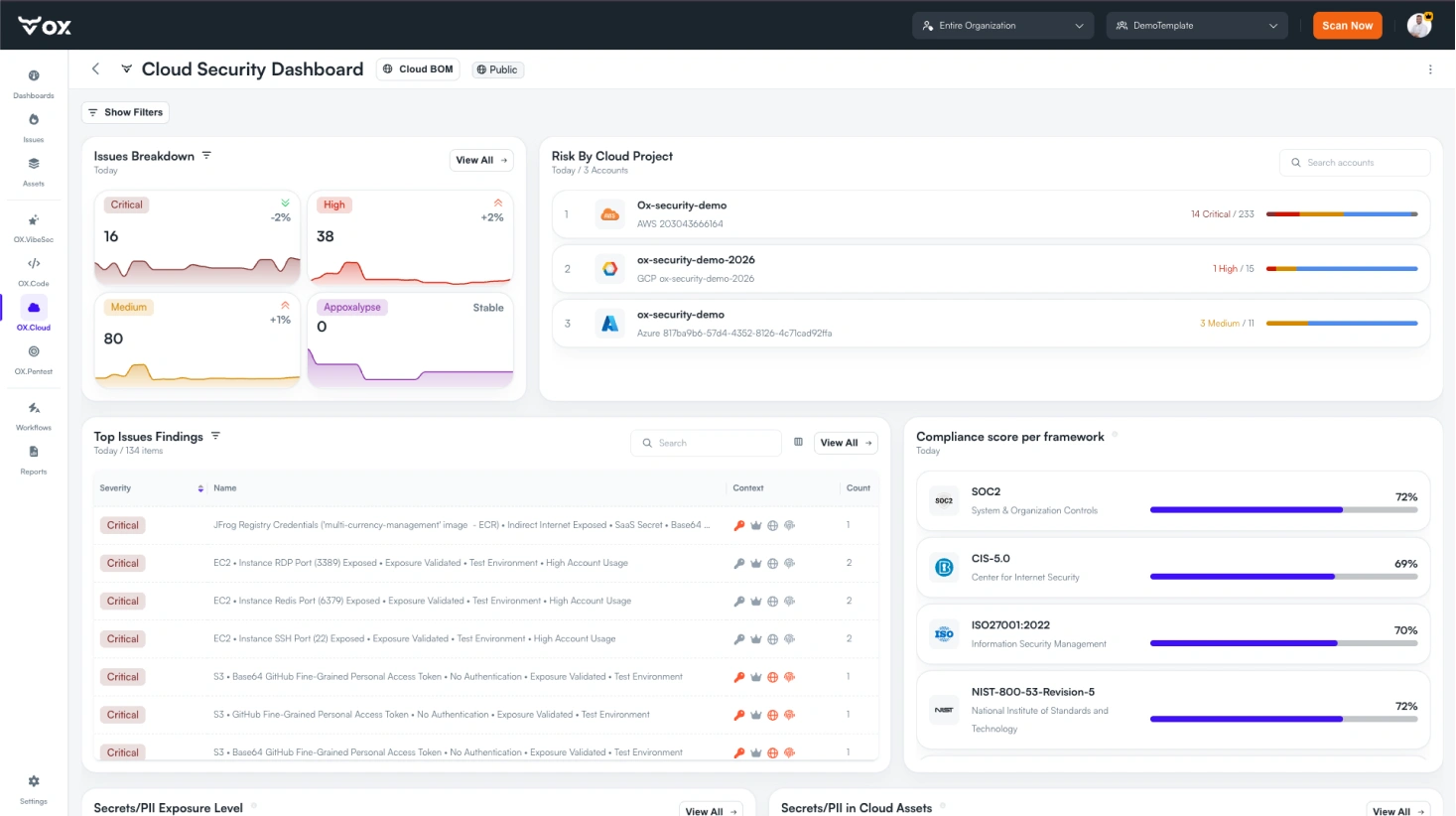Screen dimensions: 1456x816
Task: Click the Cloud BOM tag
Action: 418,69
